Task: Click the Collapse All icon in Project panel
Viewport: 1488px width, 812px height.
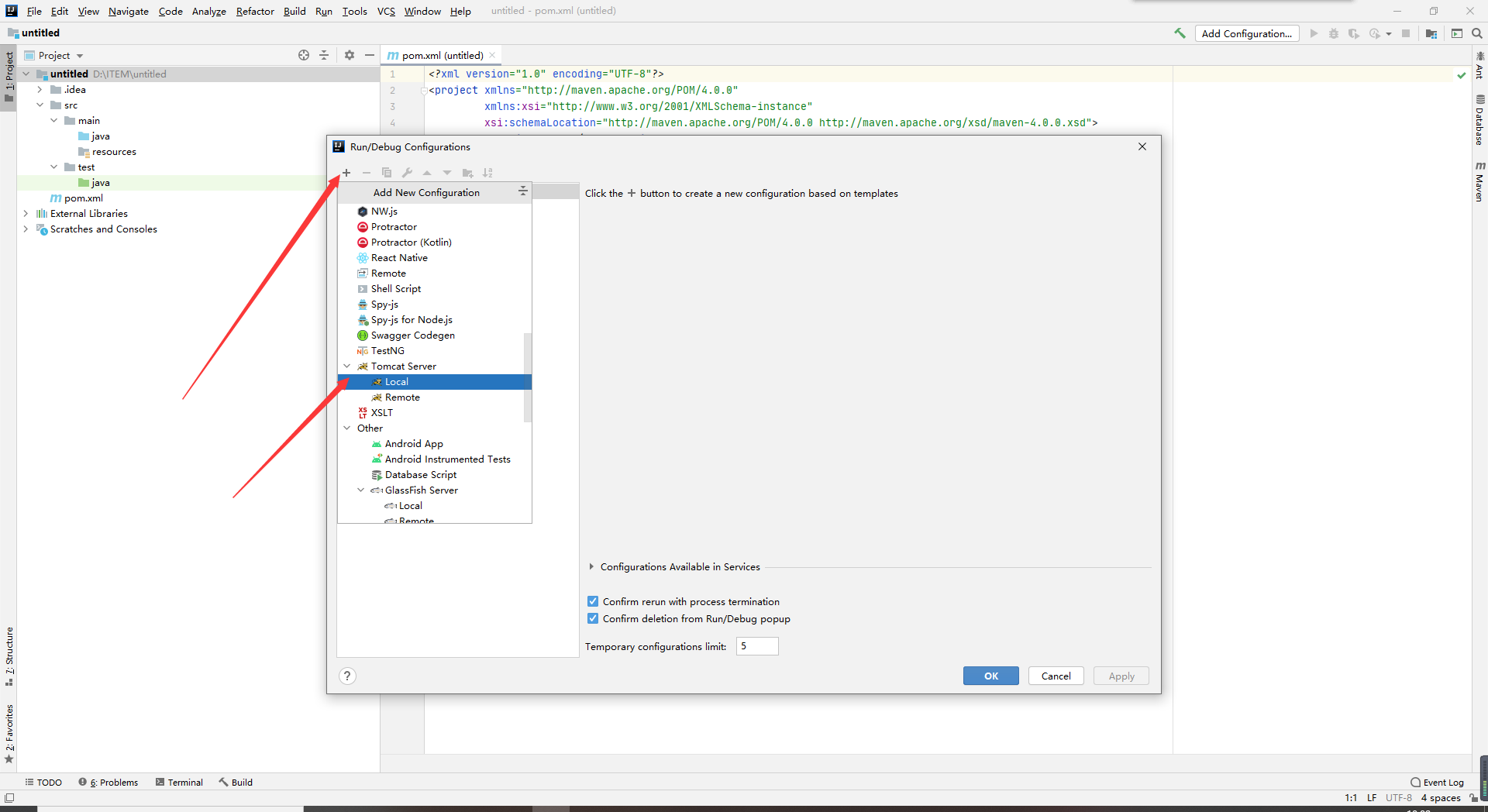Action: (x=324, y=55)
